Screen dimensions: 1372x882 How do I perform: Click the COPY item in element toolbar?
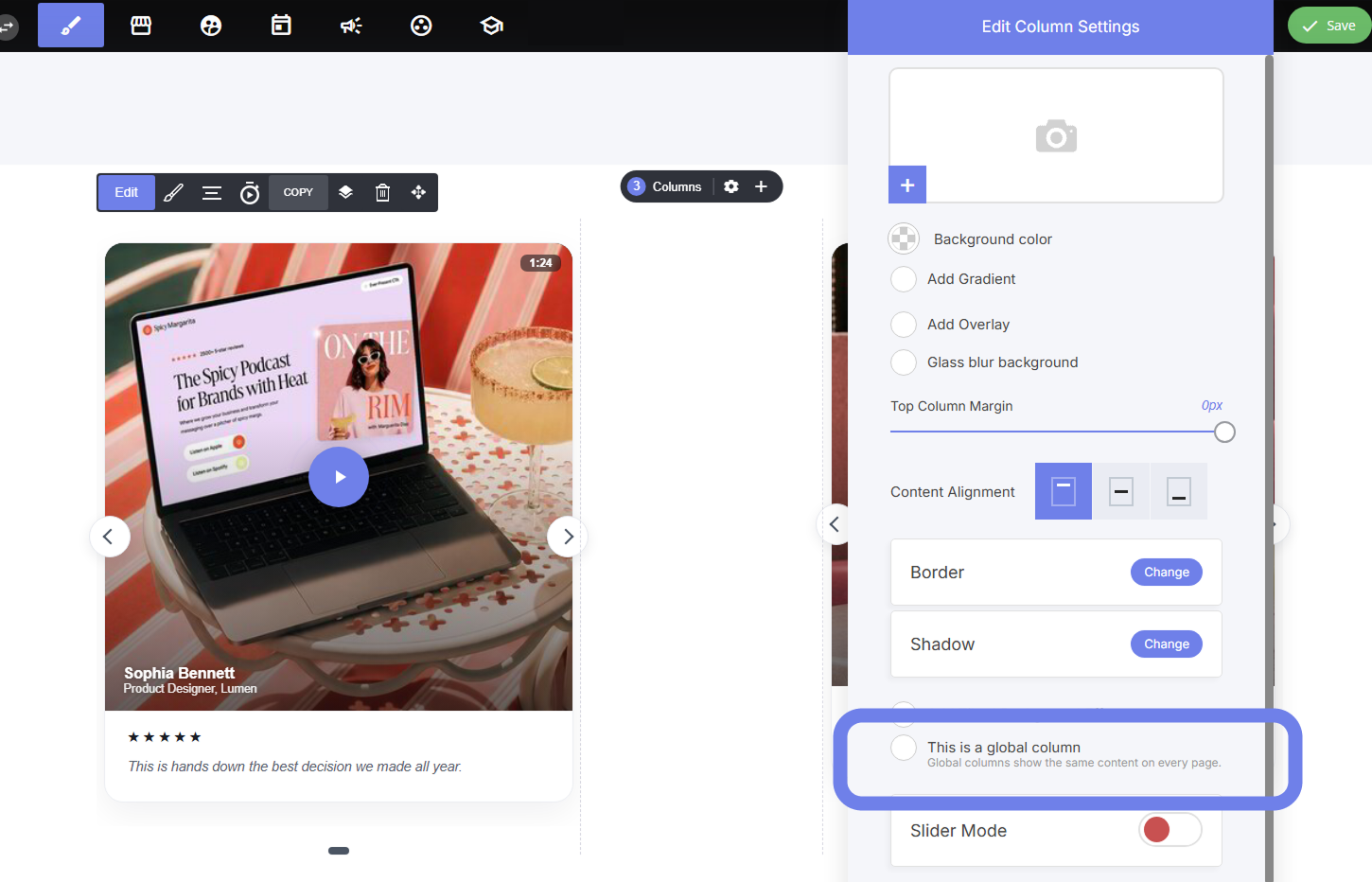point(298,192)
